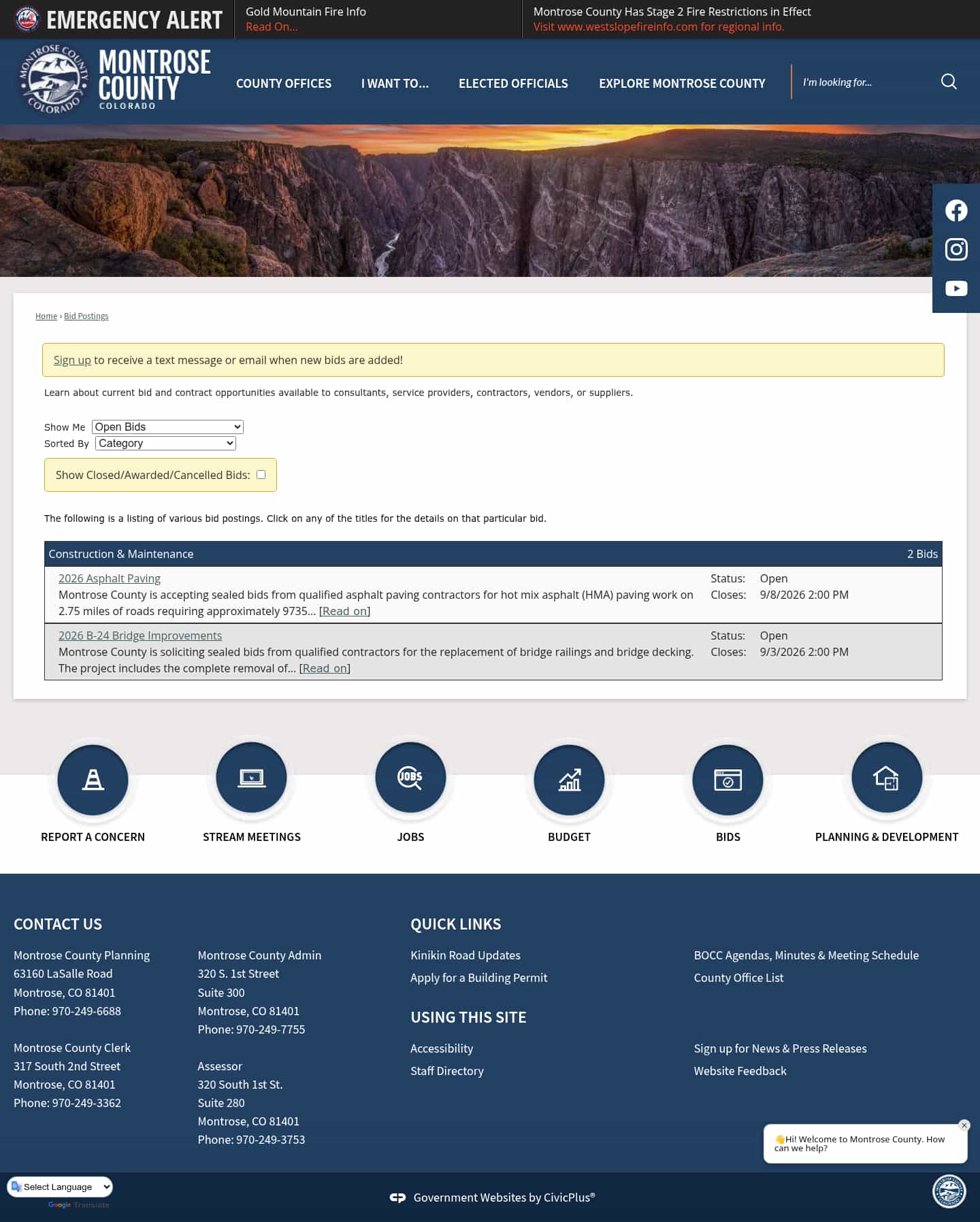
Task: Click the search magnifier icon
Action: point(949,82)
